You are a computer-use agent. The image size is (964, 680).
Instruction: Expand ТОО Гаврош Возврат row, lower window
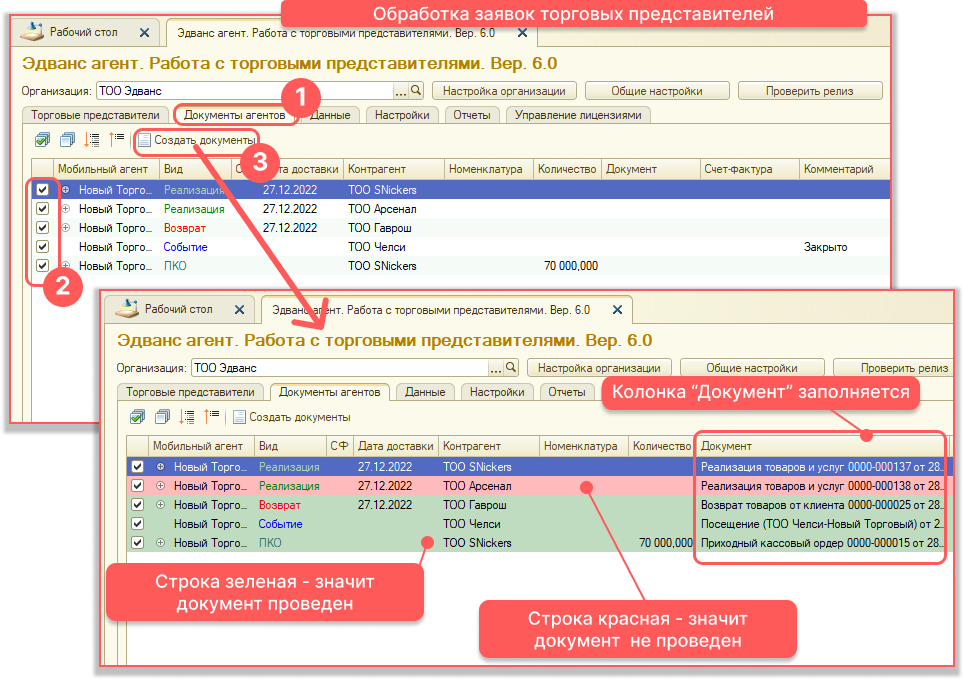[x=160, y=505]
